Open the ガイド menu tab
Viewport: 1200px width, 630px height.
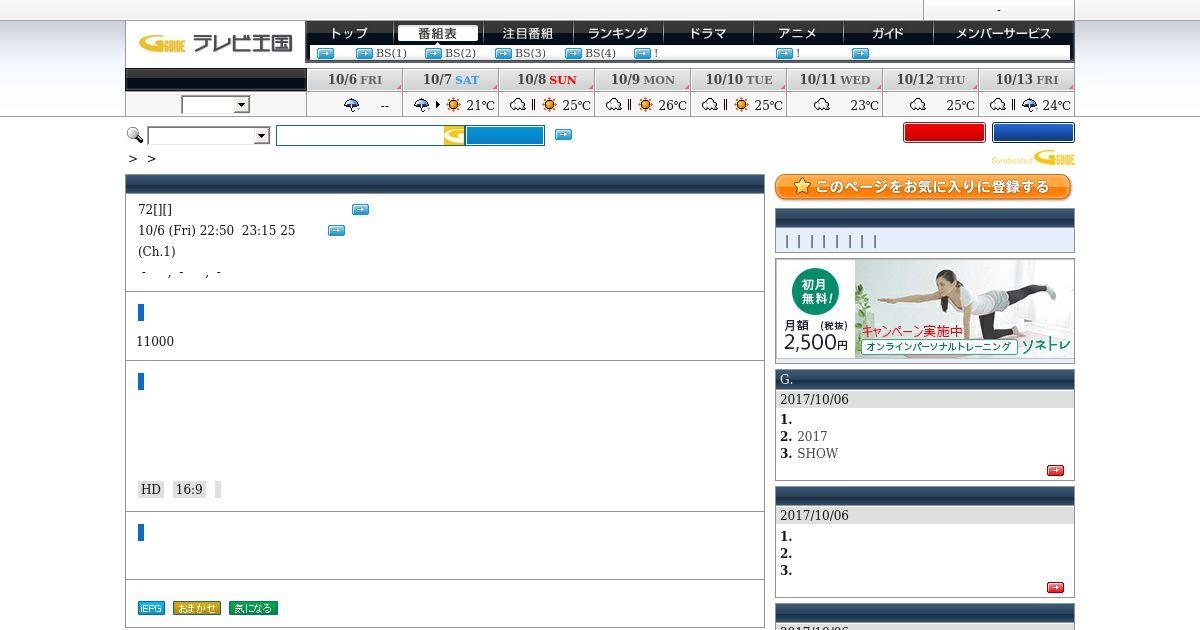pos(887,33)
